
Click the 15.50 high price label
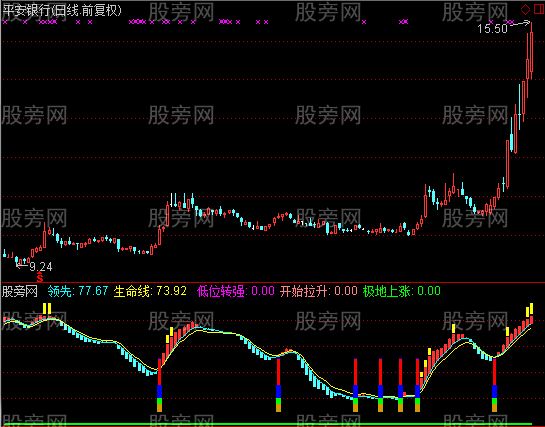tap(493, 29)
